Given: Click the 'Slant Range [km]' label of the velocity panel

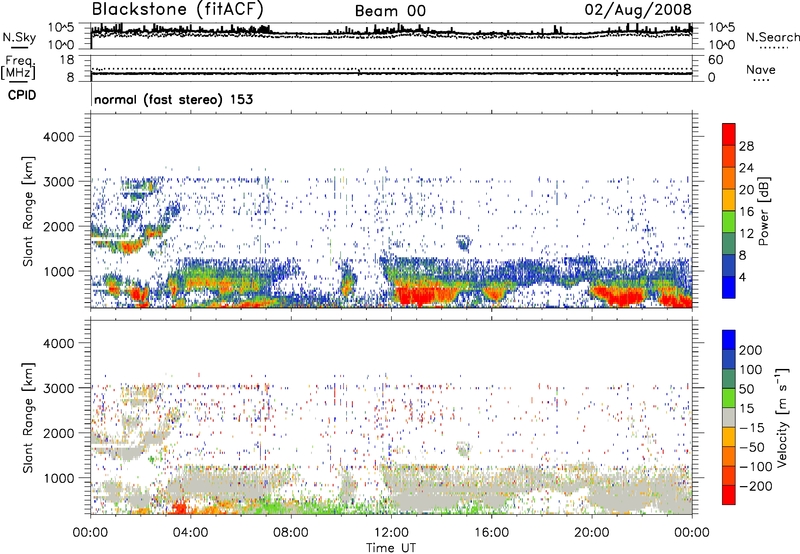Looking at the screenshot, I should click(x=28, y=418).
